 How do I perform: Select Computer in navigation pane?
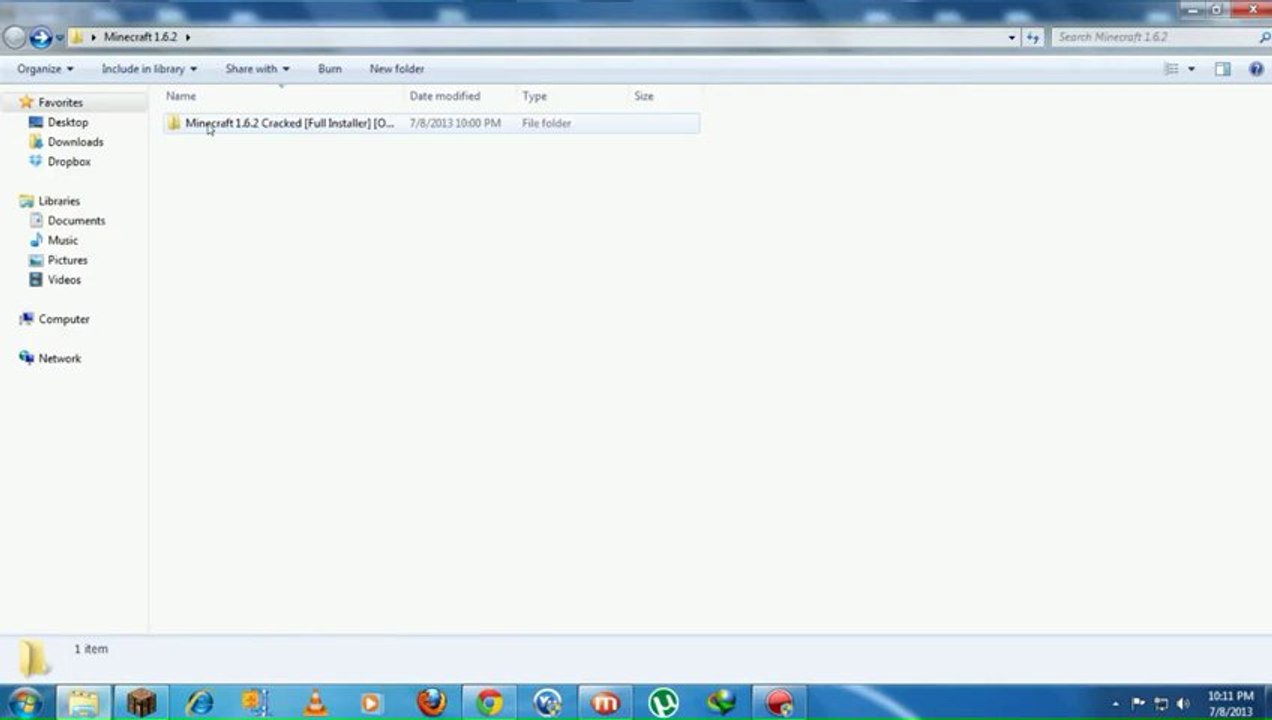point(64,319)
